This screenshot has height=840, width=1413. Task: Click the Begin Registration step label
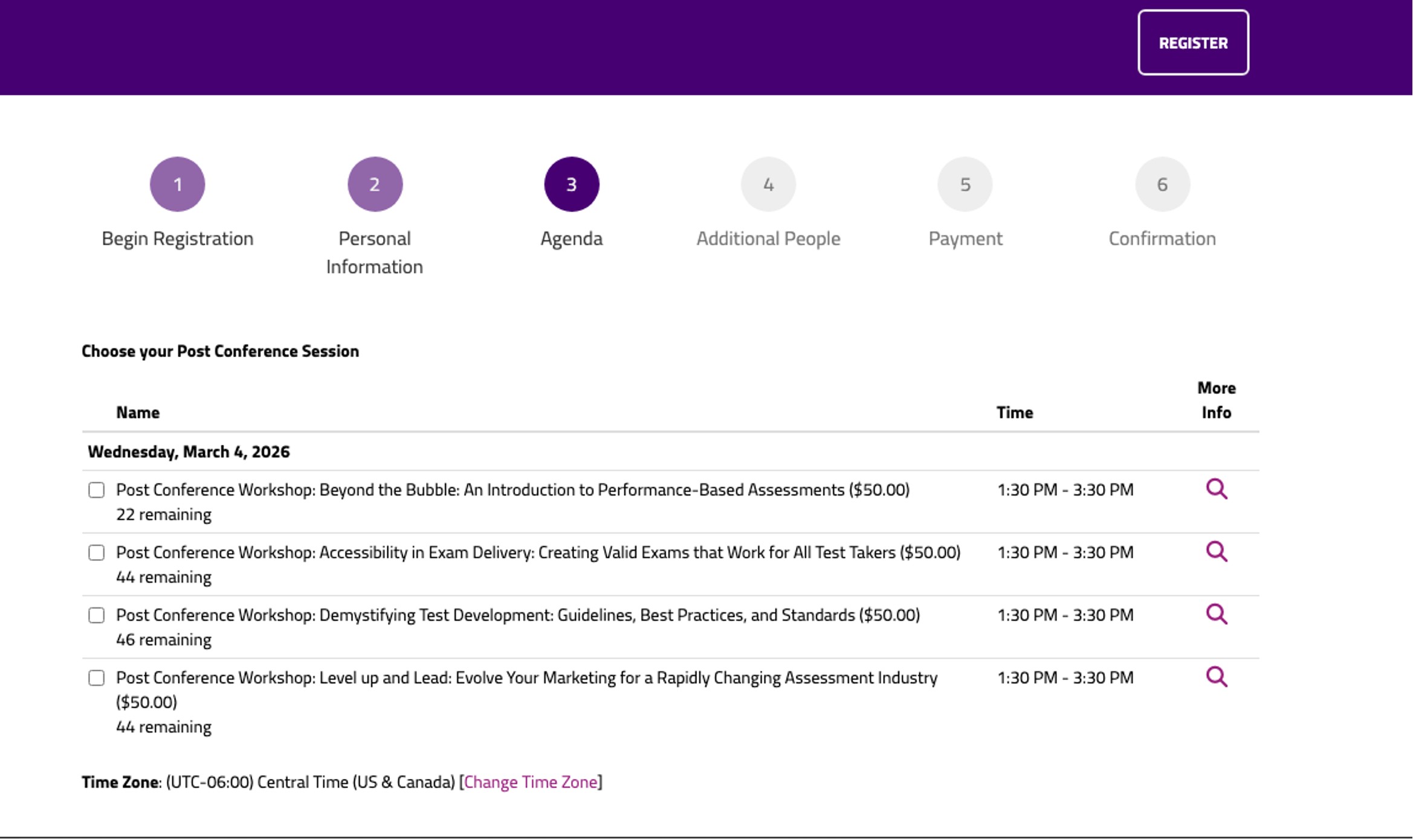click(177, 239)
